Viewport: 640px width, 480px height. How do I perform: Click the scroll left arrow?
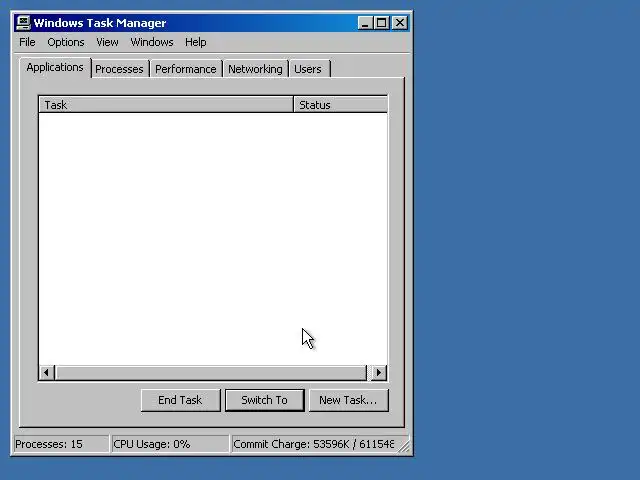(47, 373)
